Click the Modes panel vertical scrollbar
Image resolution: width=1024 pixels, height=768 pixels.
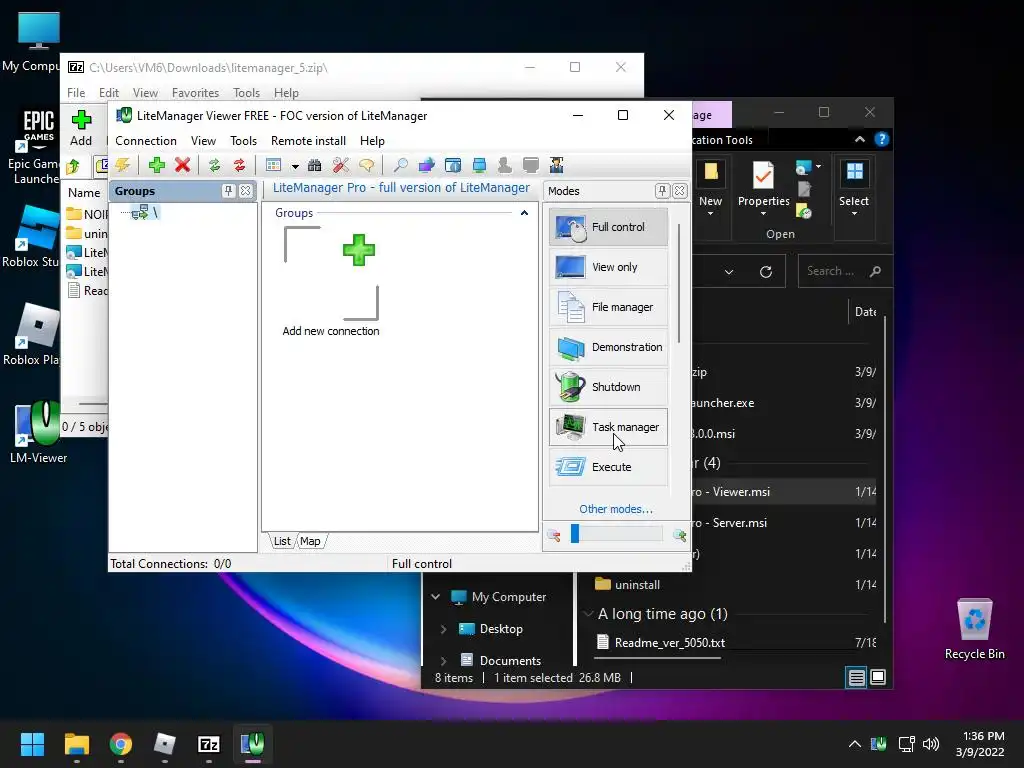(x=679, y=283)
